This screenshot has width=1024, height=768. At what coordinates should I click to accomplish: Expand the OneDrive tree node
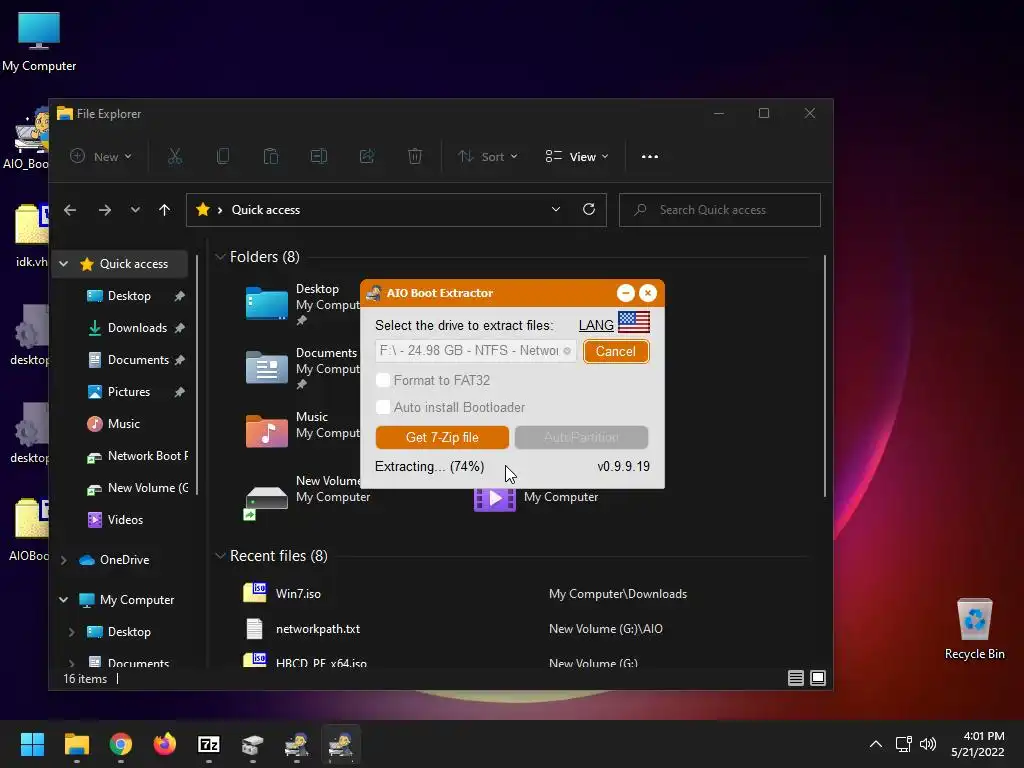63,560
